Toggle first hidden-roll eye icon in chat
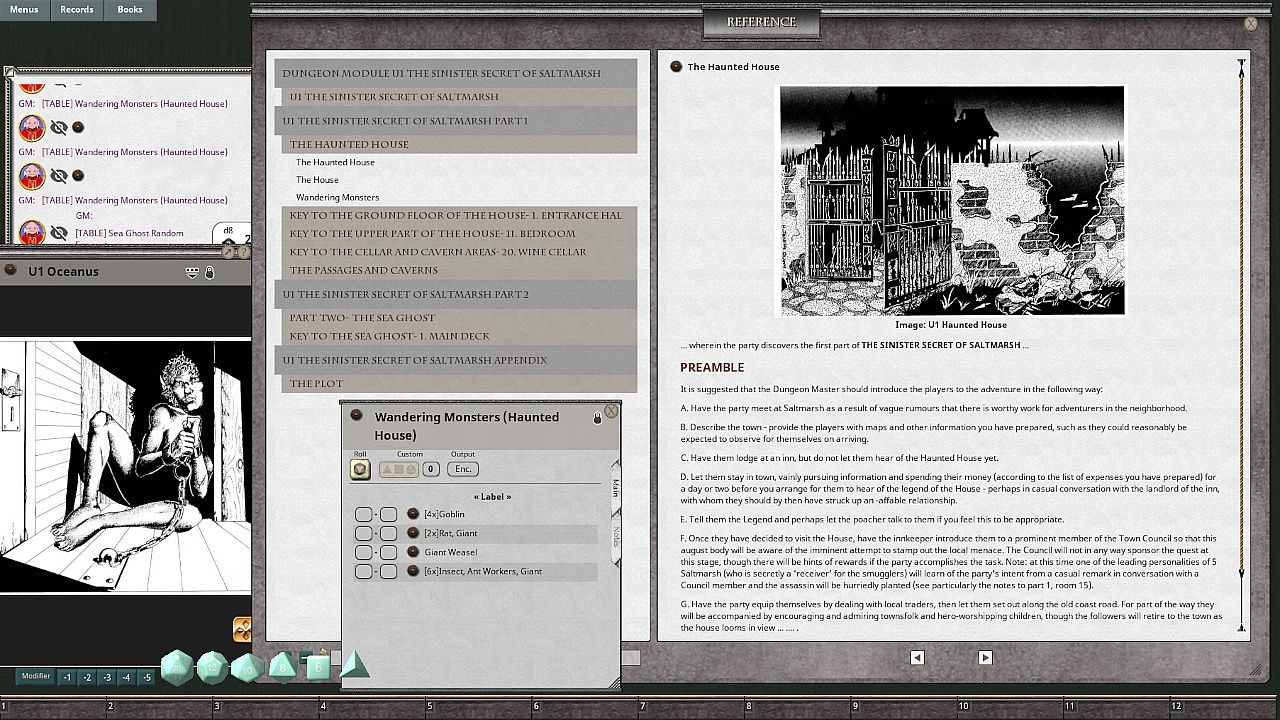 click(59, 128)
